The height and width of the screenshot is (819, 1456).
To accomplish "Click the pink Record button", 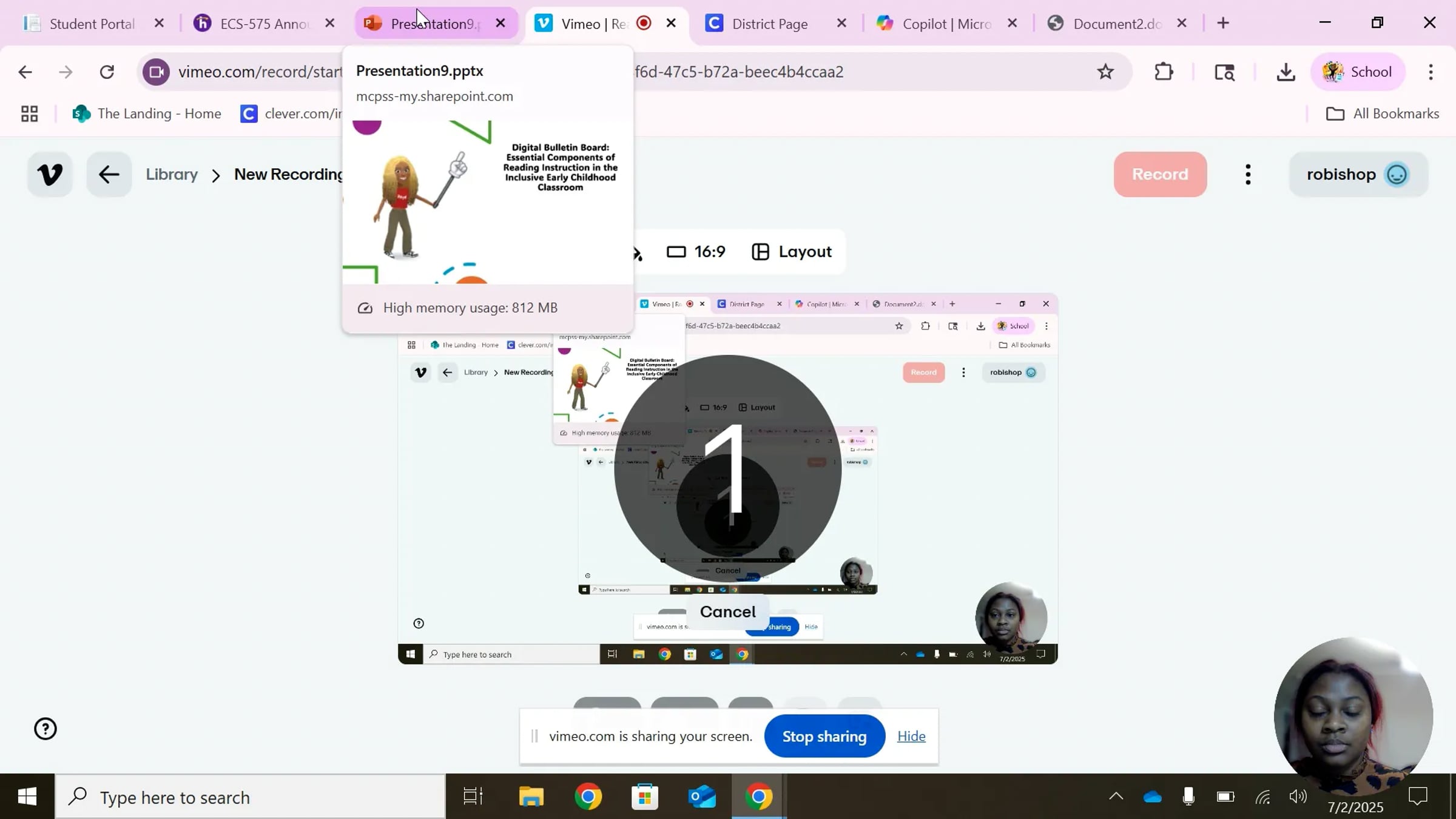I will click(1160, 174).
